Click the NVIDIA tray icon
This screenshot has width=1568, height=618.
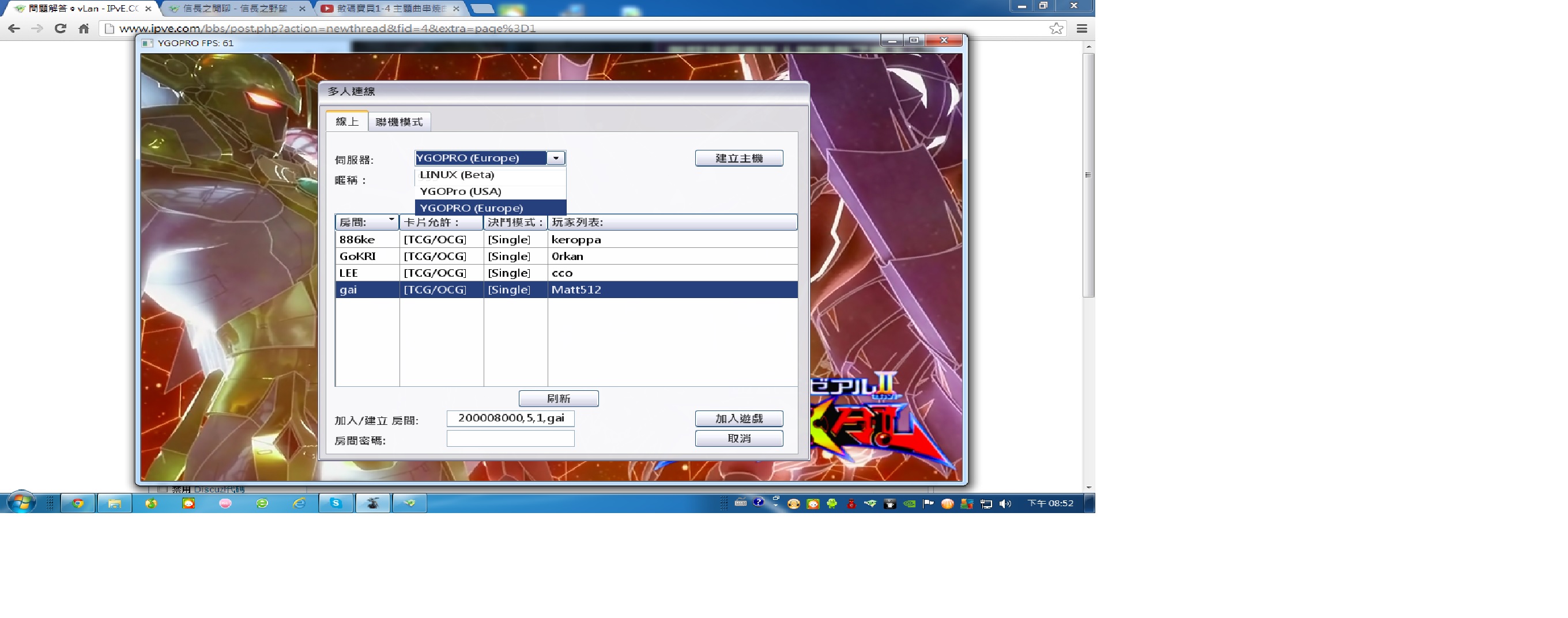910,503
